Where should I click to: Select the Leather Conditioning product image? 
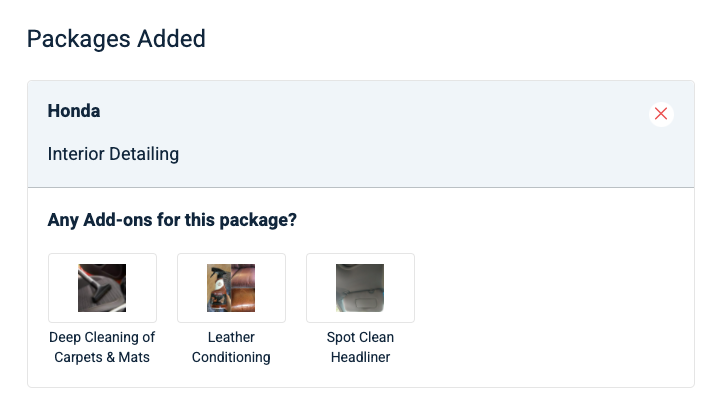pos(231,288)
